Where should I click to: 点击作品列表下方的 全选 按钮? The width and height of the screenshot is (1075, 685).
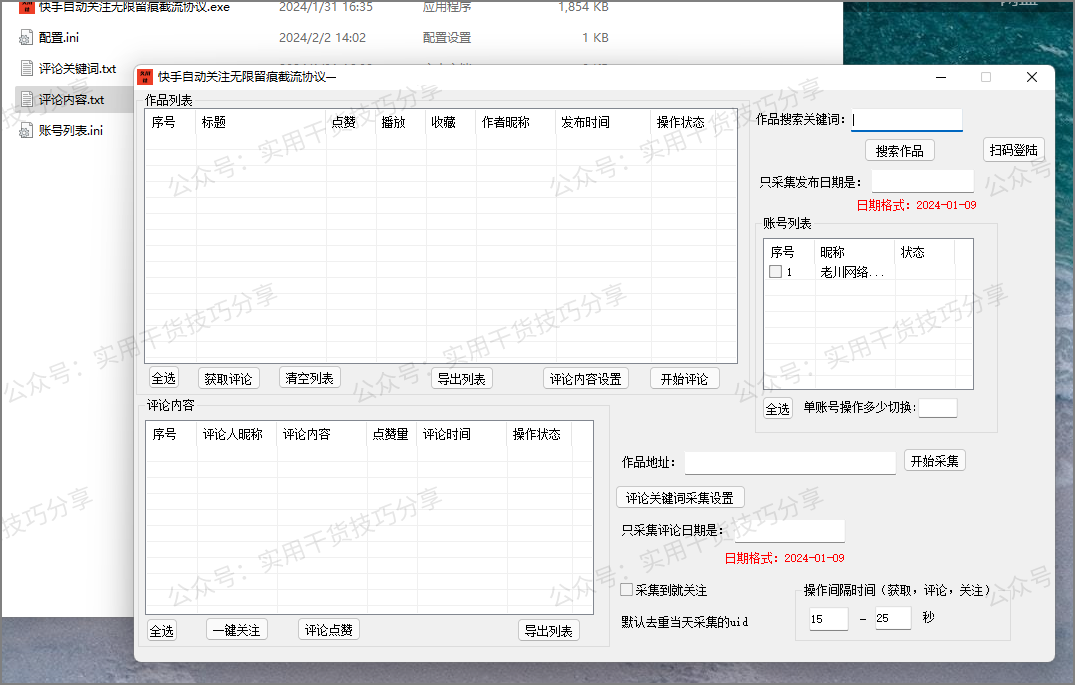[x=167, y=378]
